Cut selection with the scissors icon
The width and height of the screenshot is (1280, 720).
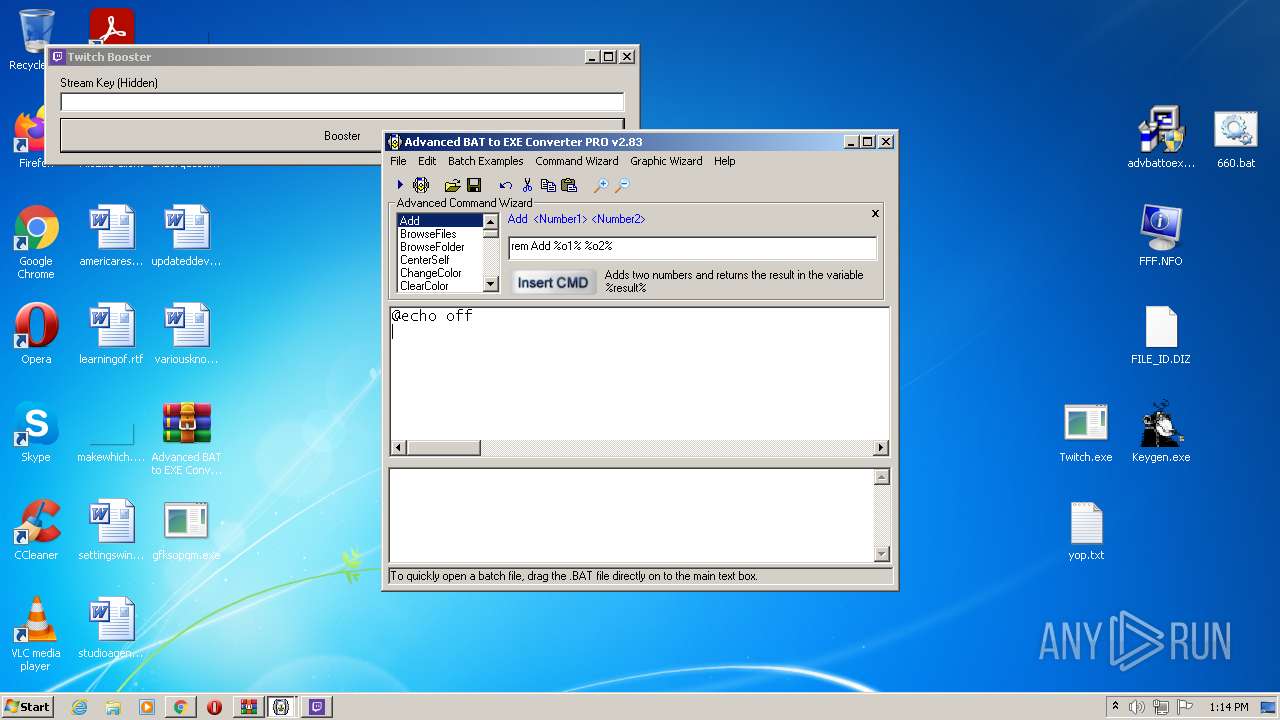[x=527, y=185]
